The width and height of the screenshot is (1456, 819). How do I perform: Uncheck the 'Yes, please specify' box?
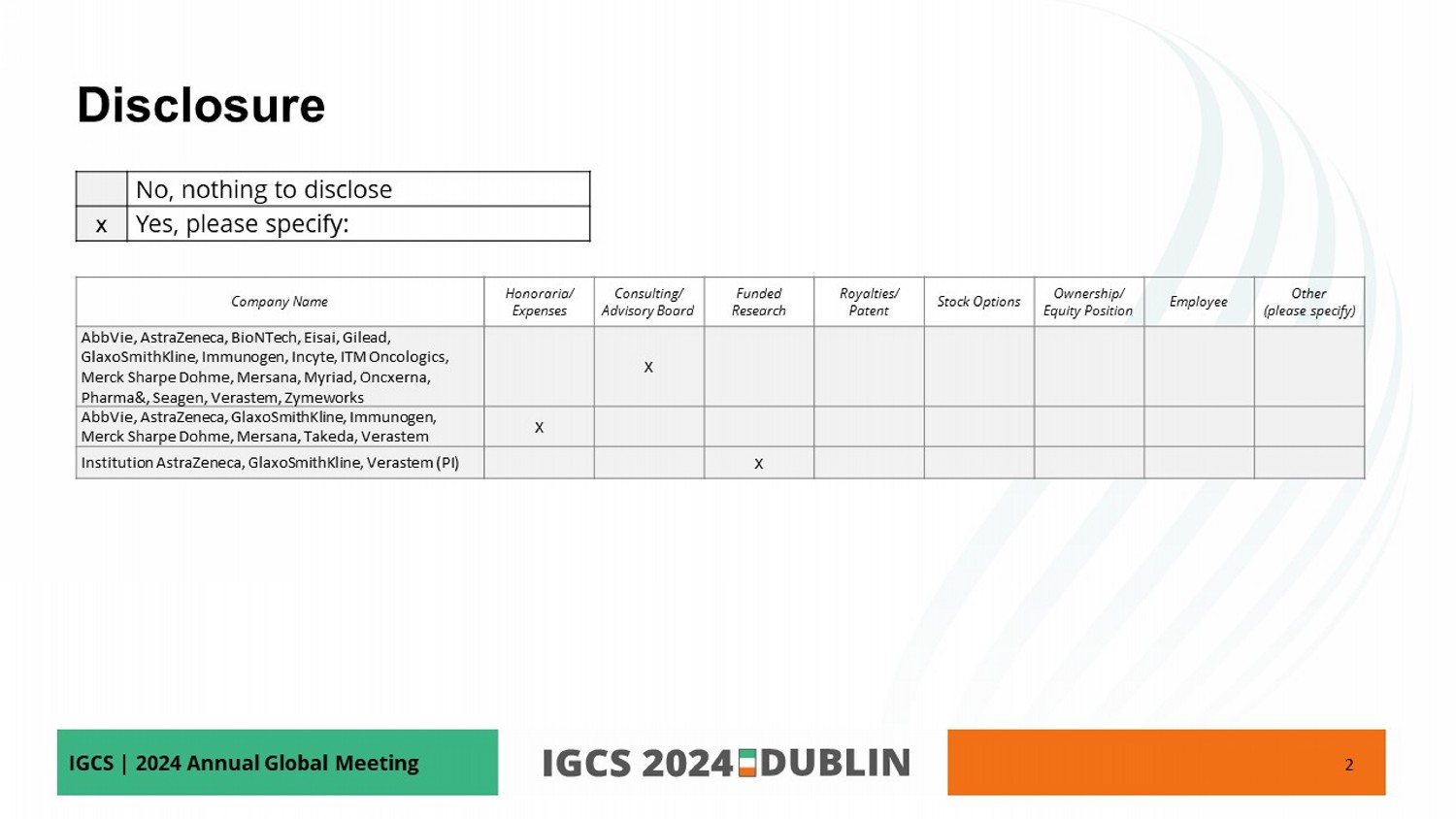(101, 224)
